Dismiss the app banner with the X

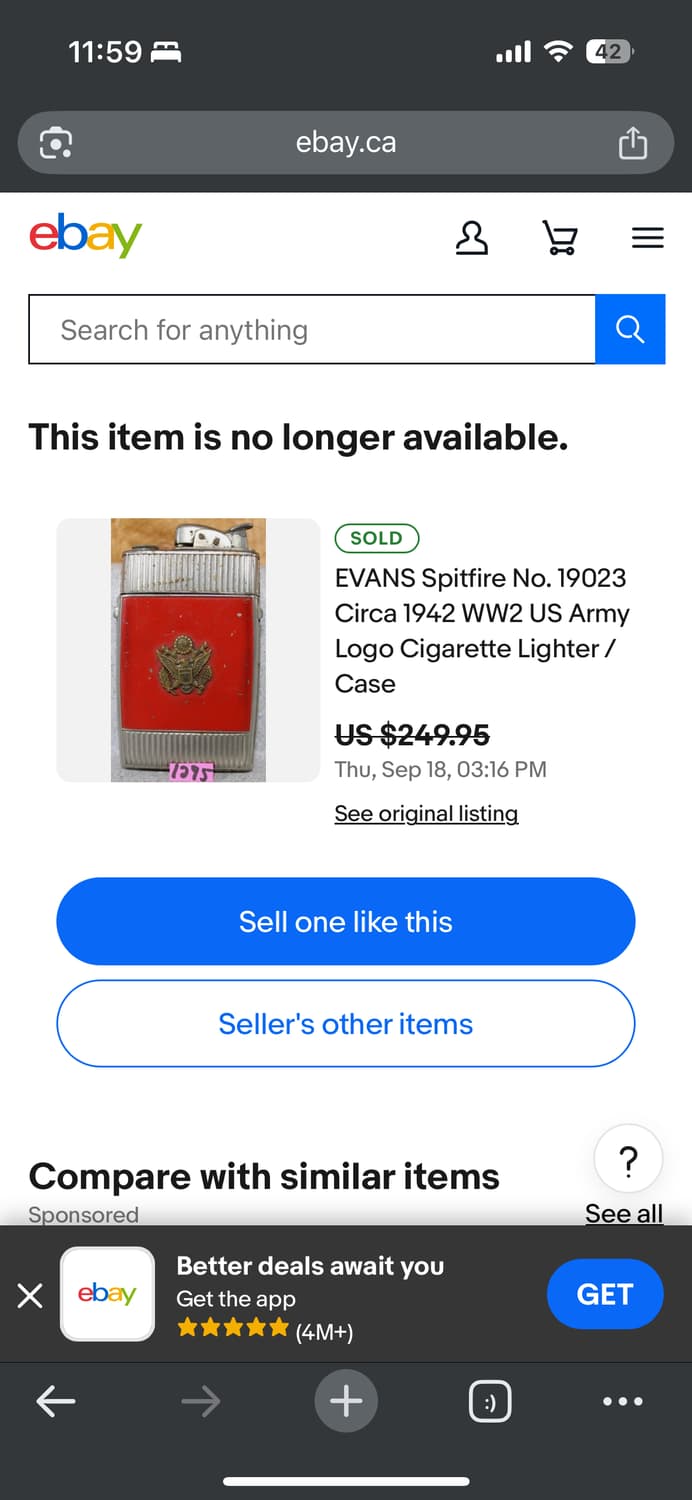[30, 1294]
